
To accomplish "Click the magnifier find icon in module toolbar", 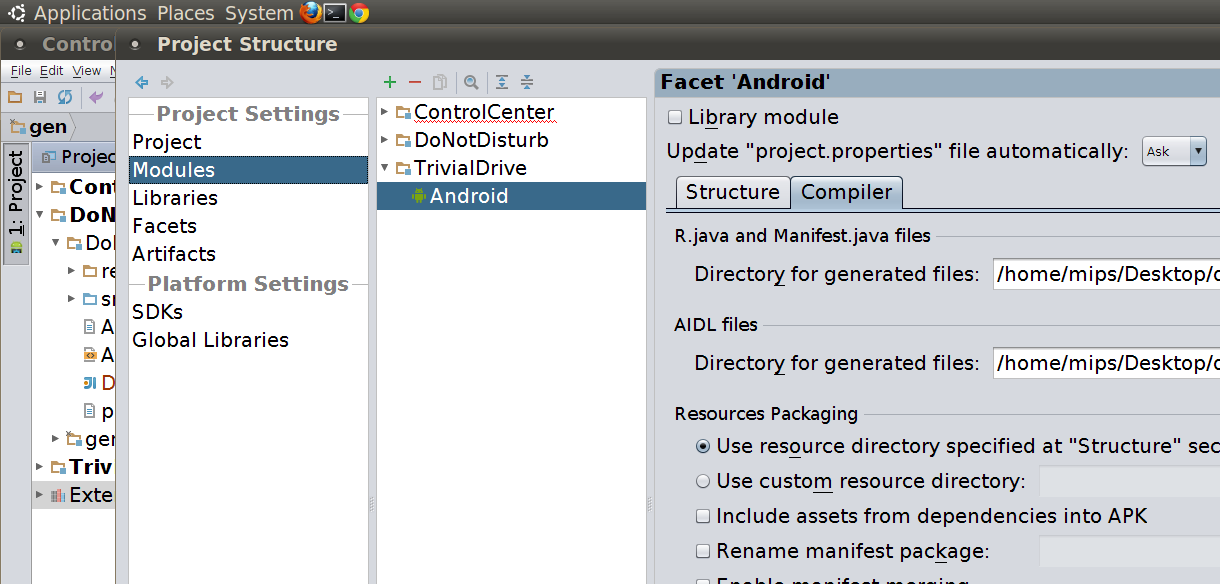I will (x=471, y=82).
